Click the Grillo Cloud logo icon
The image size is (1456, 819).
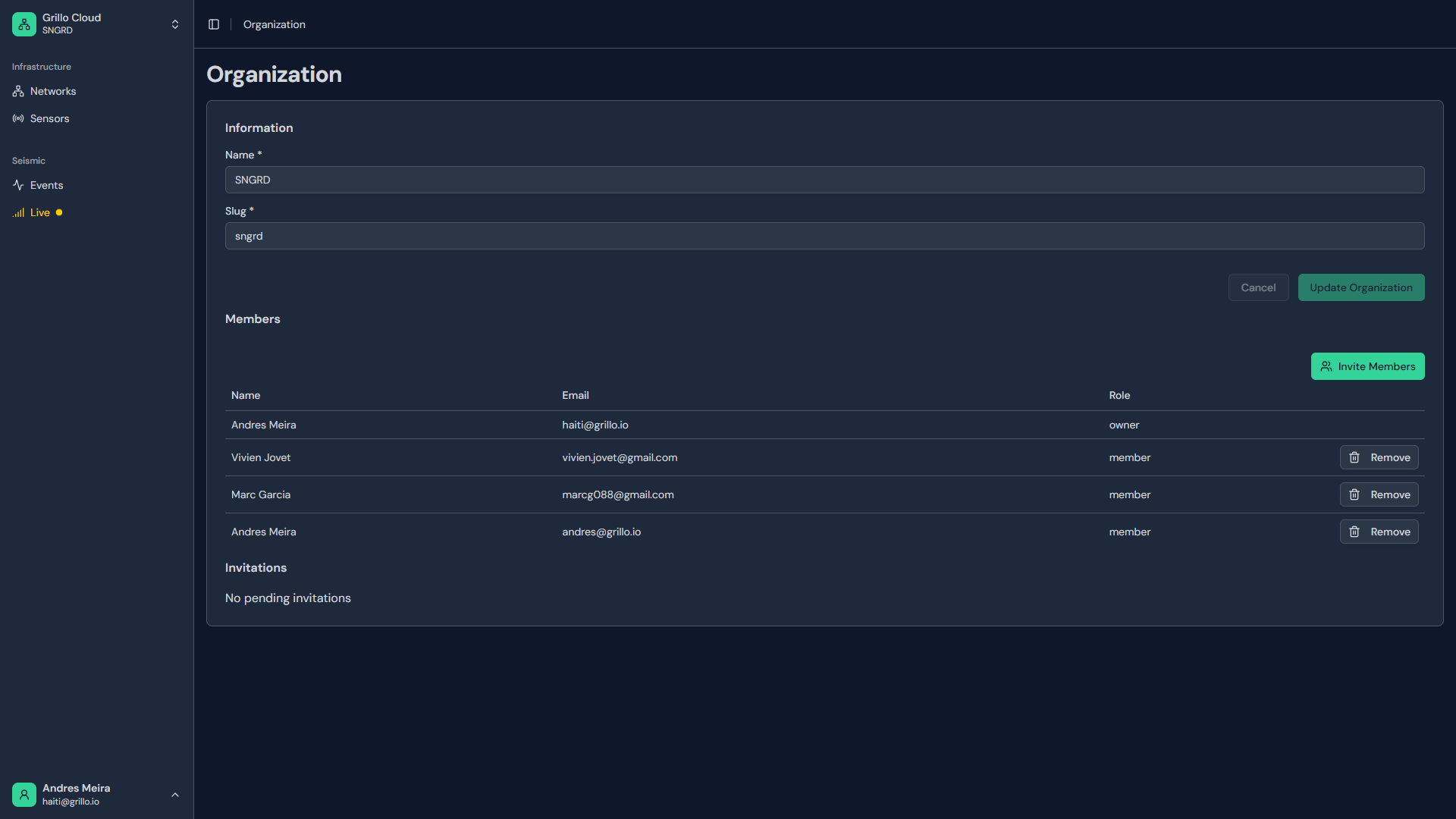coord(24,24)
